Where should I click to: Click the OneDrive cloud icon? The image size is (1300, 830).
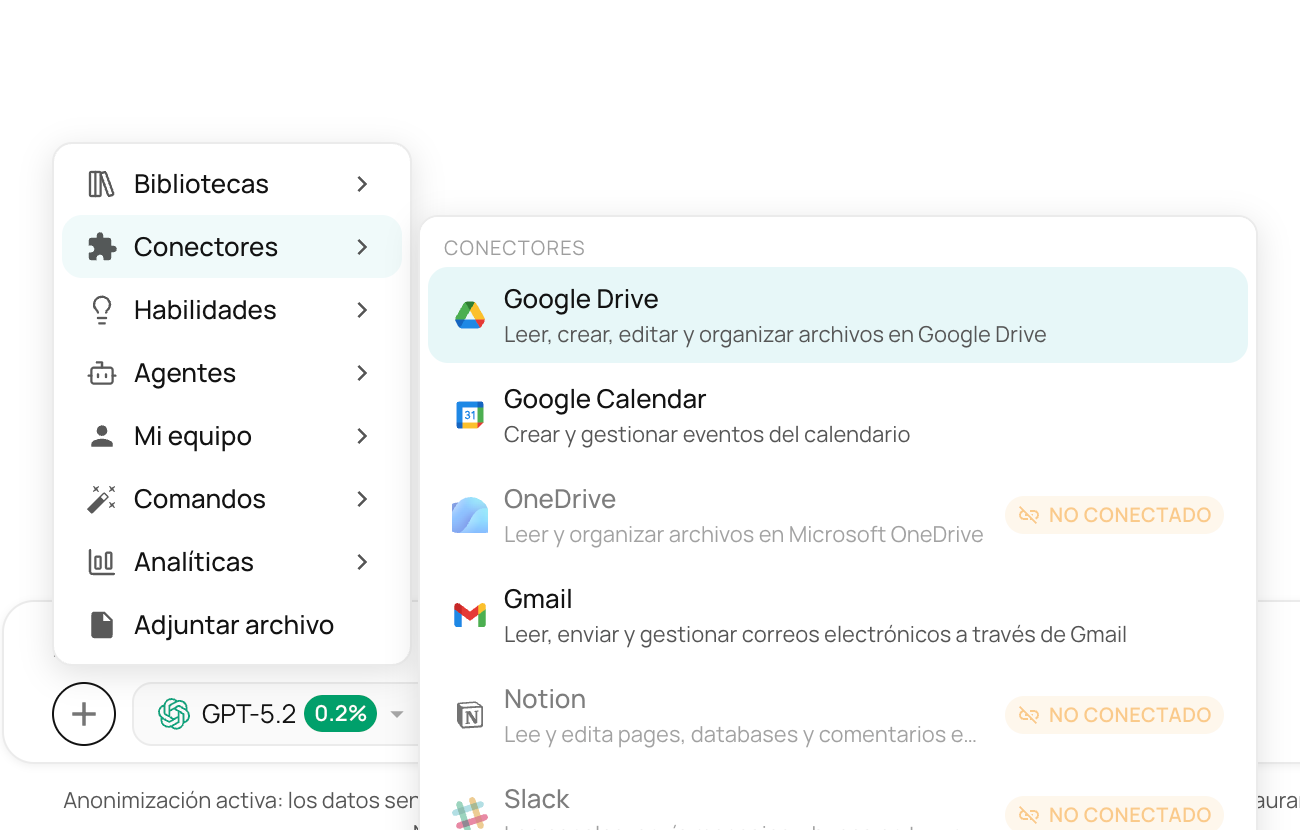pos(470,515)
